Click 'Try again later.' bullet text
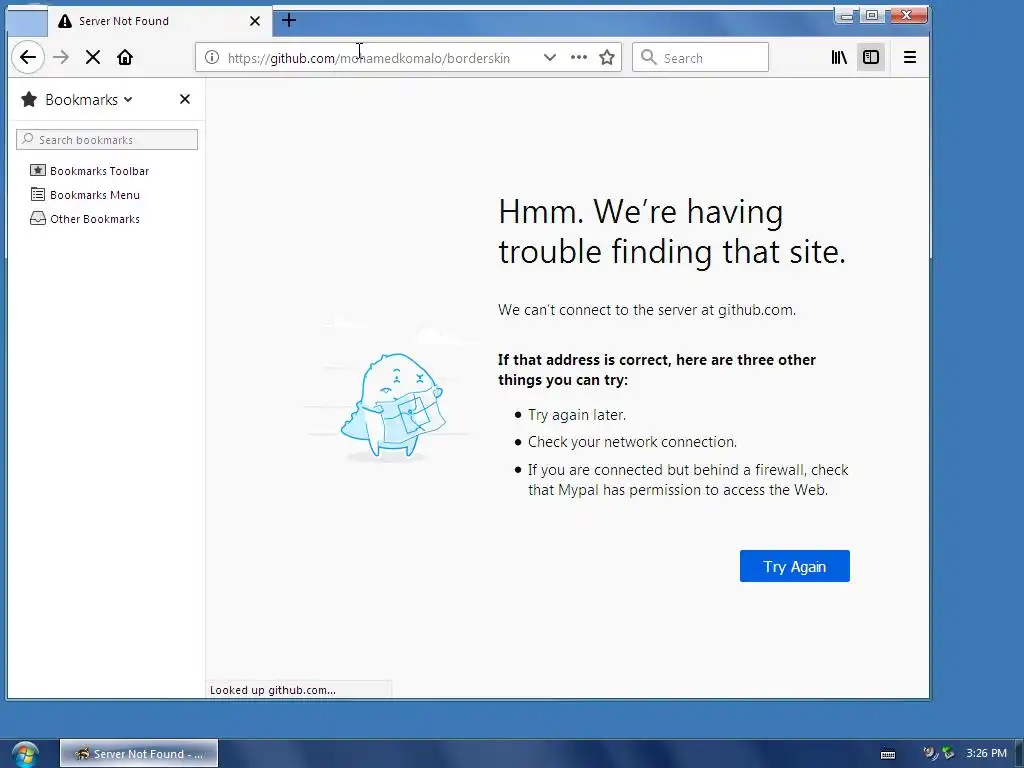This screenshot has height=768, width=1024. click(x=577, y=415)
